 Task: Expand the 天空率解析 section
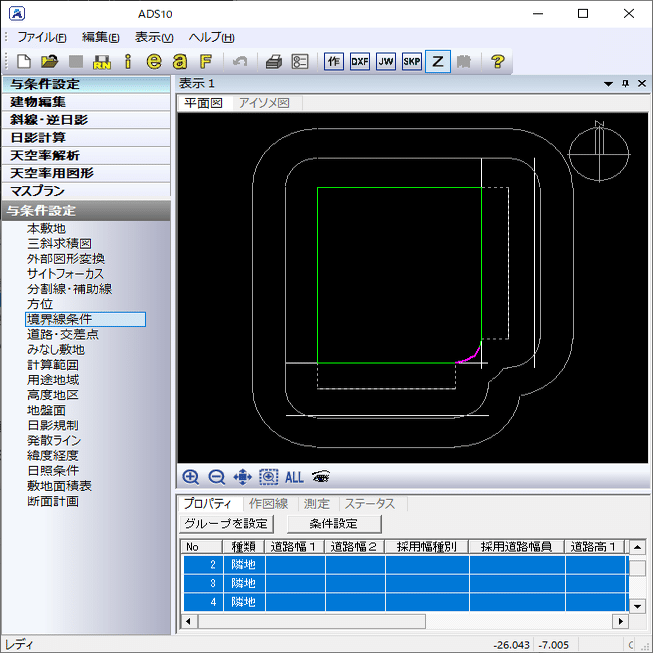[x=86, y=156]
